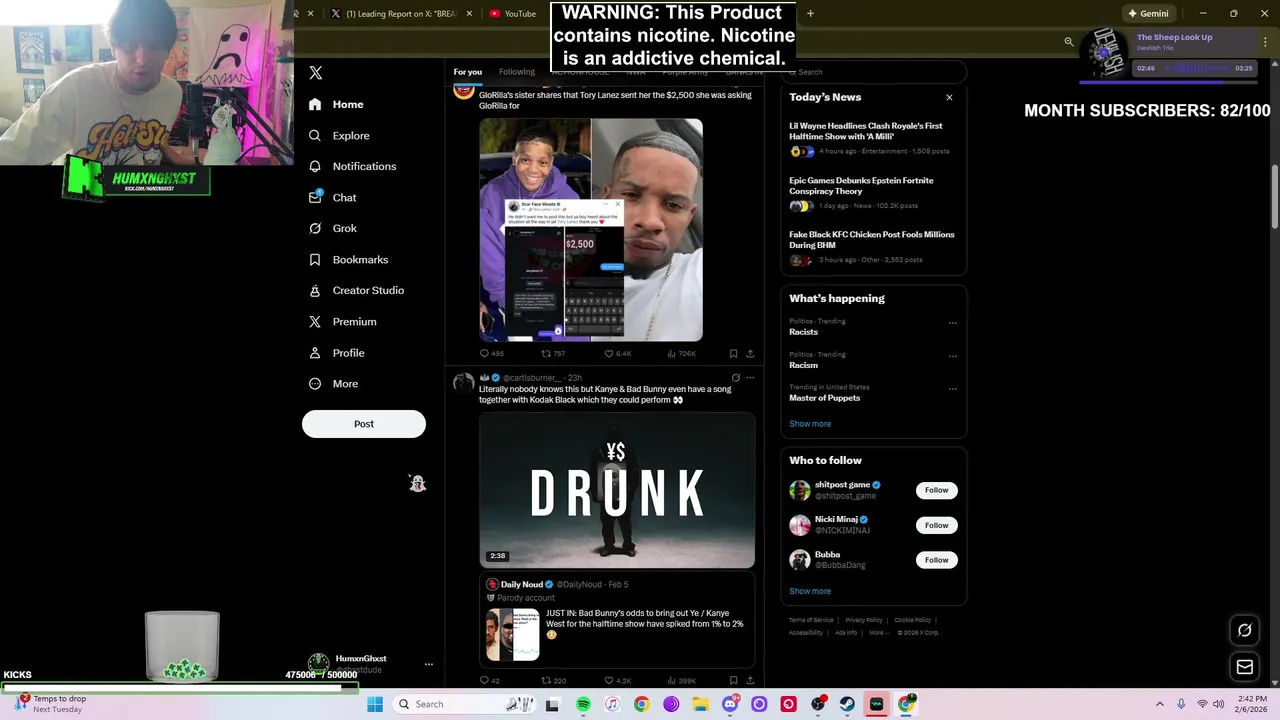Open the quoted Daily Noud post

[617, 620]
